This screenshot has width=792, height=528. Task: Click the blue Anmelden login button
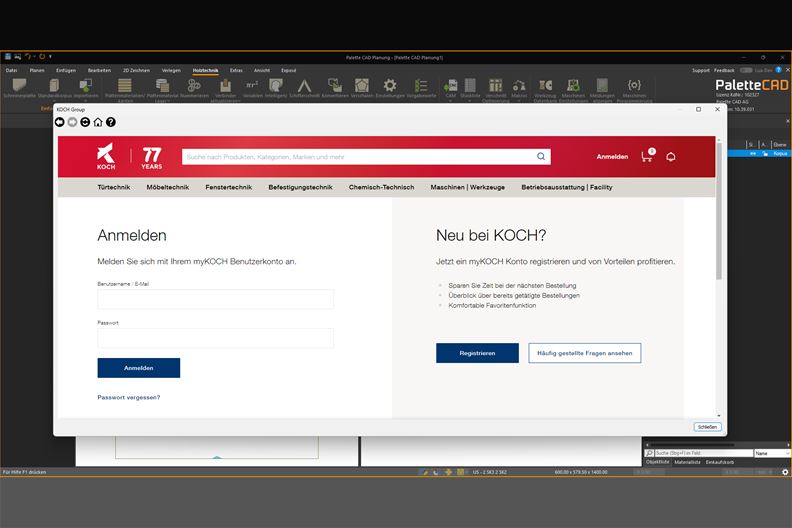coord(138,368)
